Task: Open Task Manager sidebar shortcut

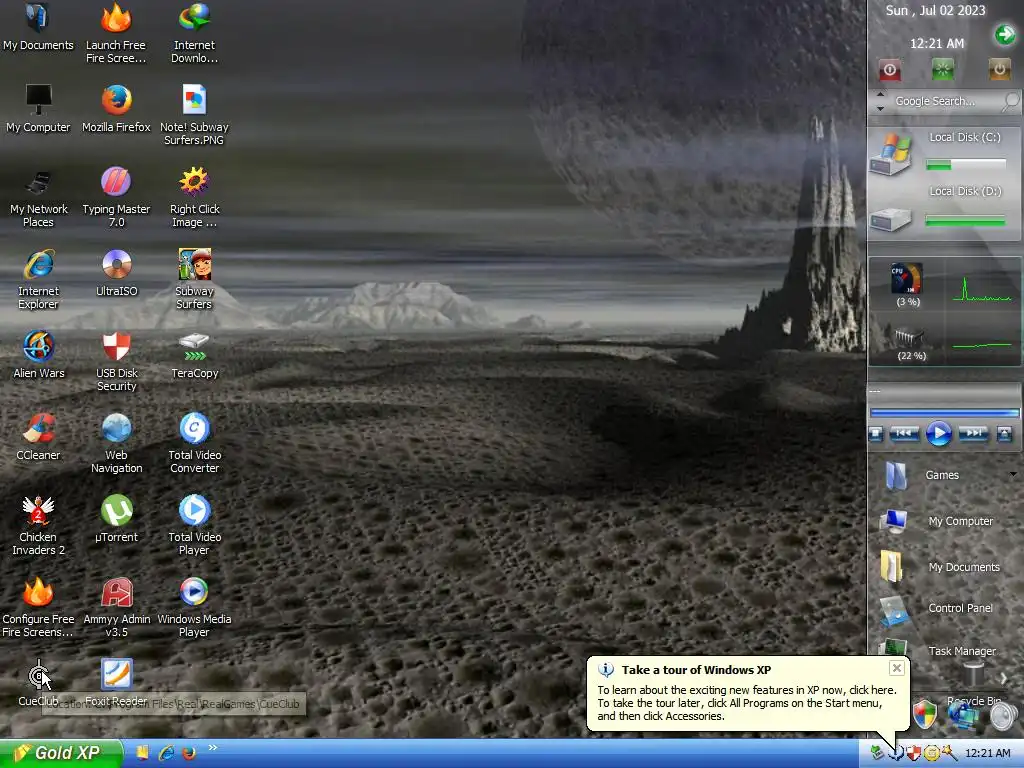Action: coord(938,650)
